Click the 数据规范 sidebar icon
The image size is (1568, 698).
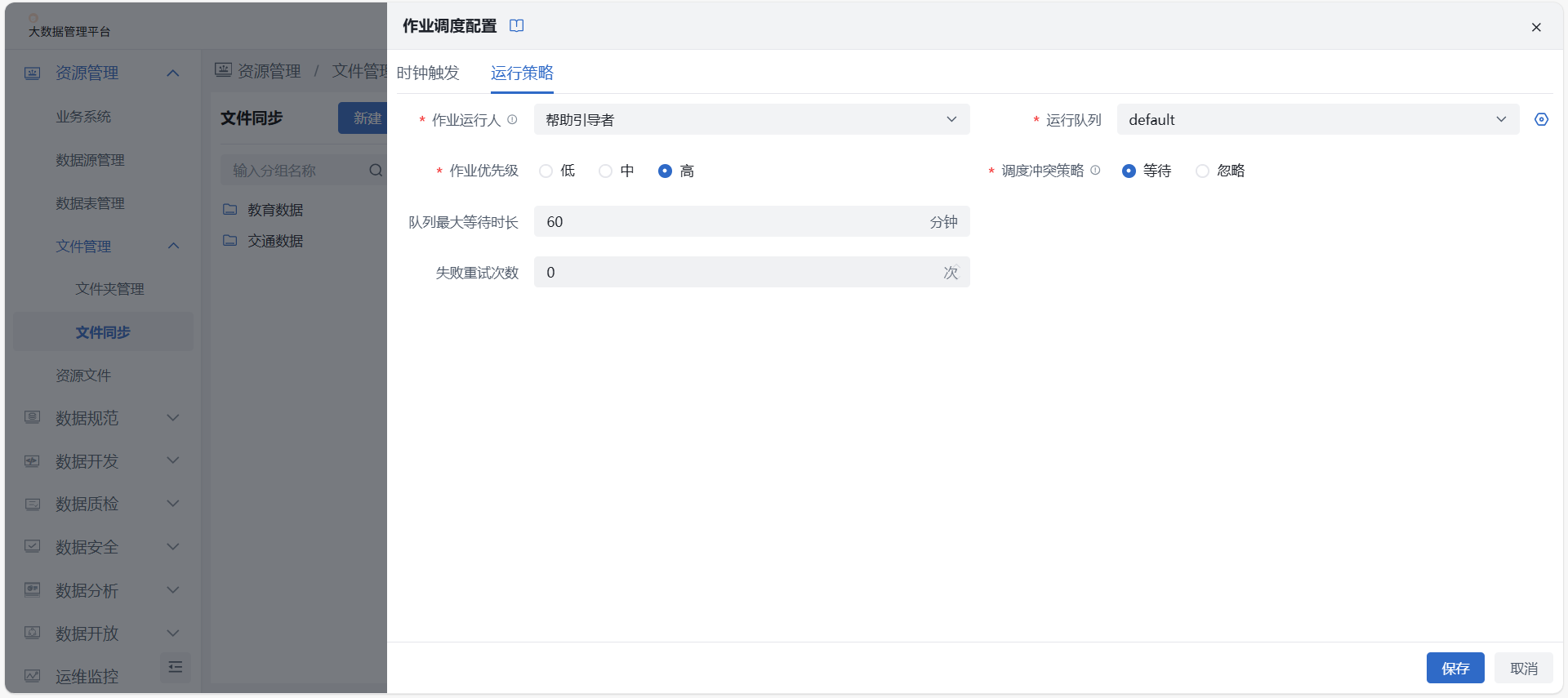point(32,417)
